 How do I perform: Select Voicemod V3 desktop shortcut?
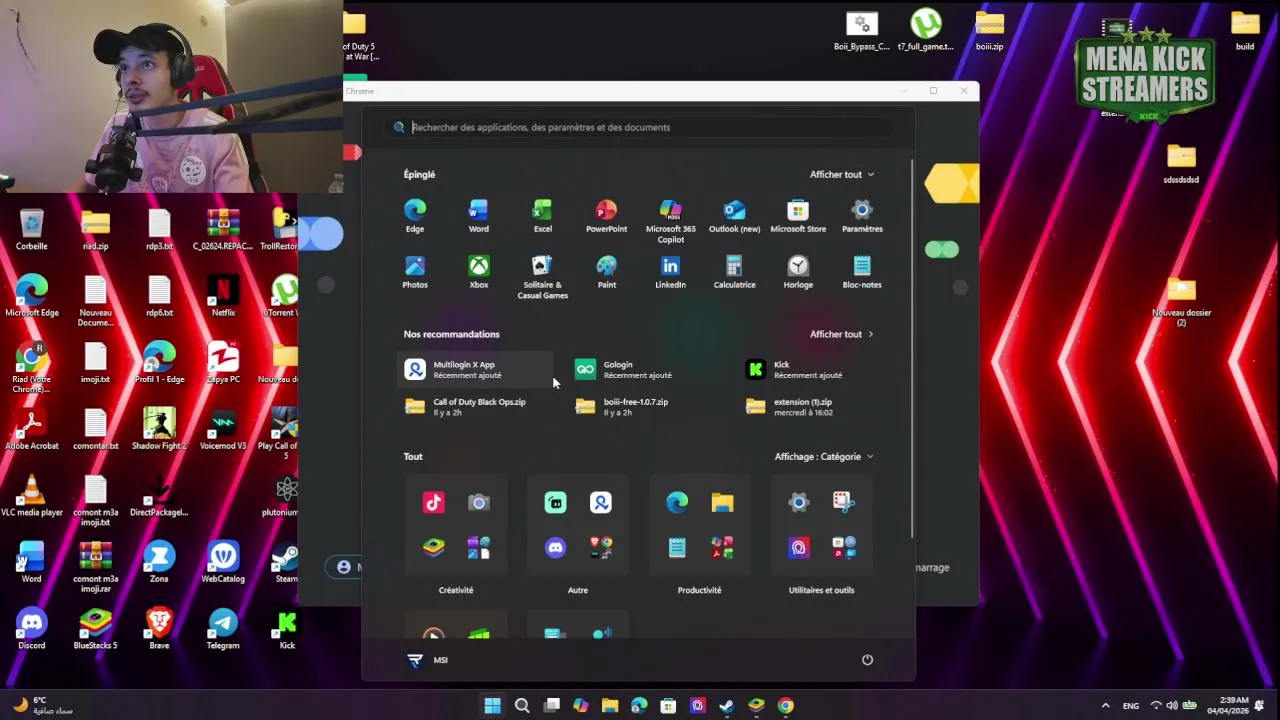[x=223, y=429]
